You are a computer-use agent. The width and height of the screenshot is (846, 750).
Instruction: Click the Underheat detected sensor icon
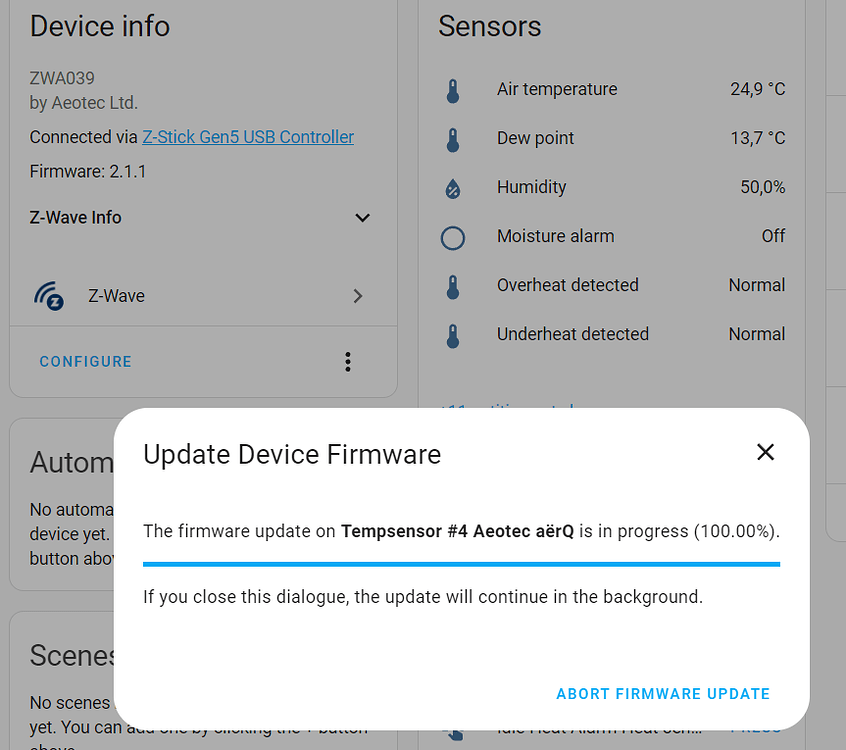pos(453,334)
